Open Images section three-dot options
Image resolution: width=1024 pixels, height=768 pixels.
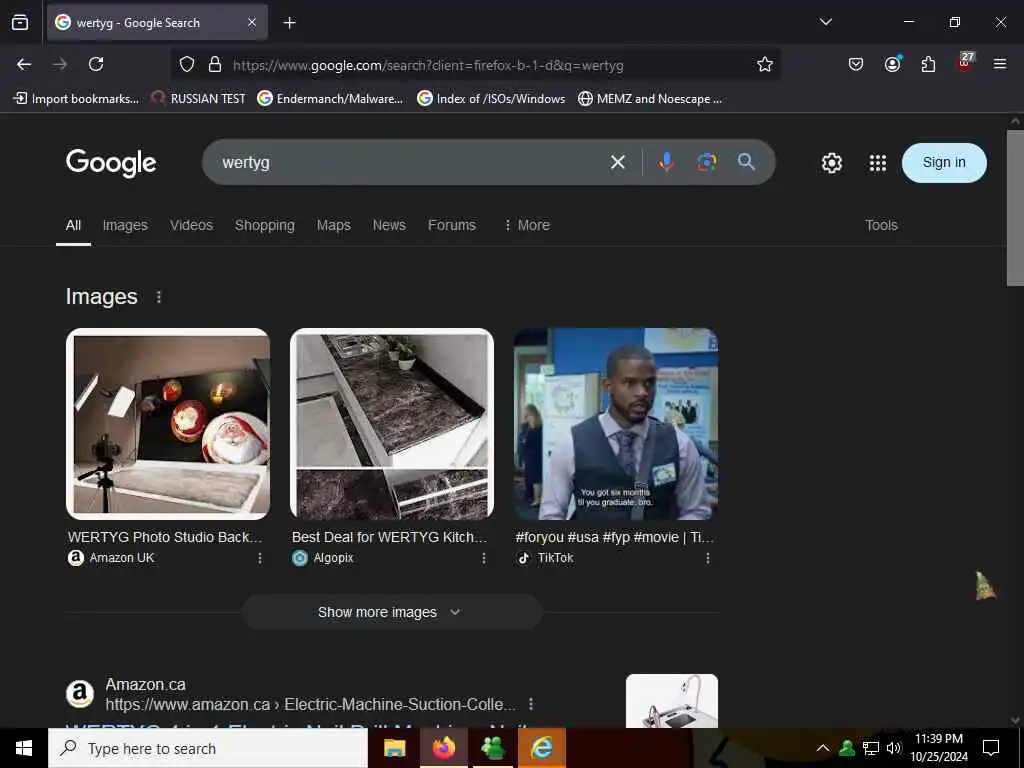(159, 297)
